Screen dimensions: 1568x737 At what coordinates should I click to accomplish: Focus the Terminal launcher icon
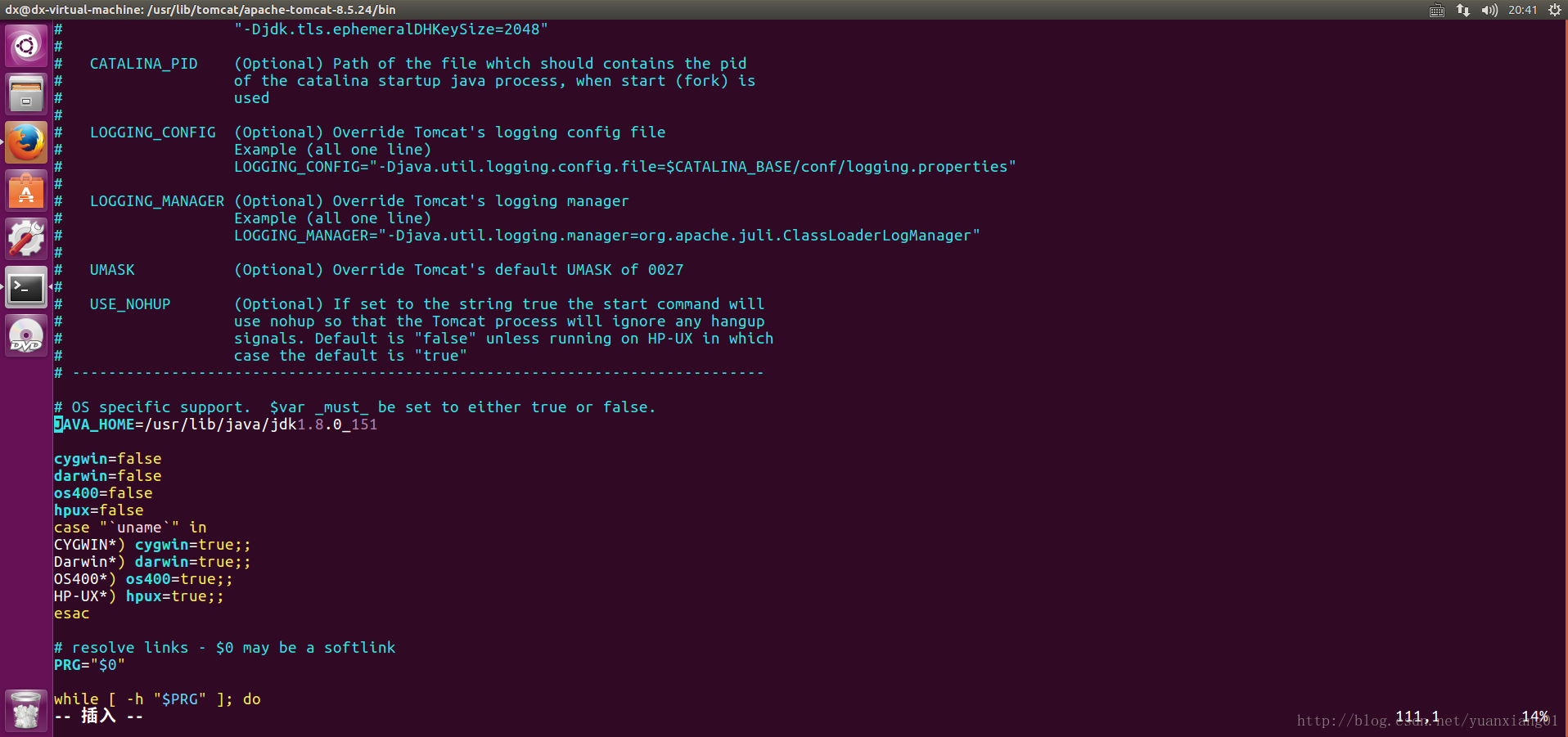(x=26, y=287)
